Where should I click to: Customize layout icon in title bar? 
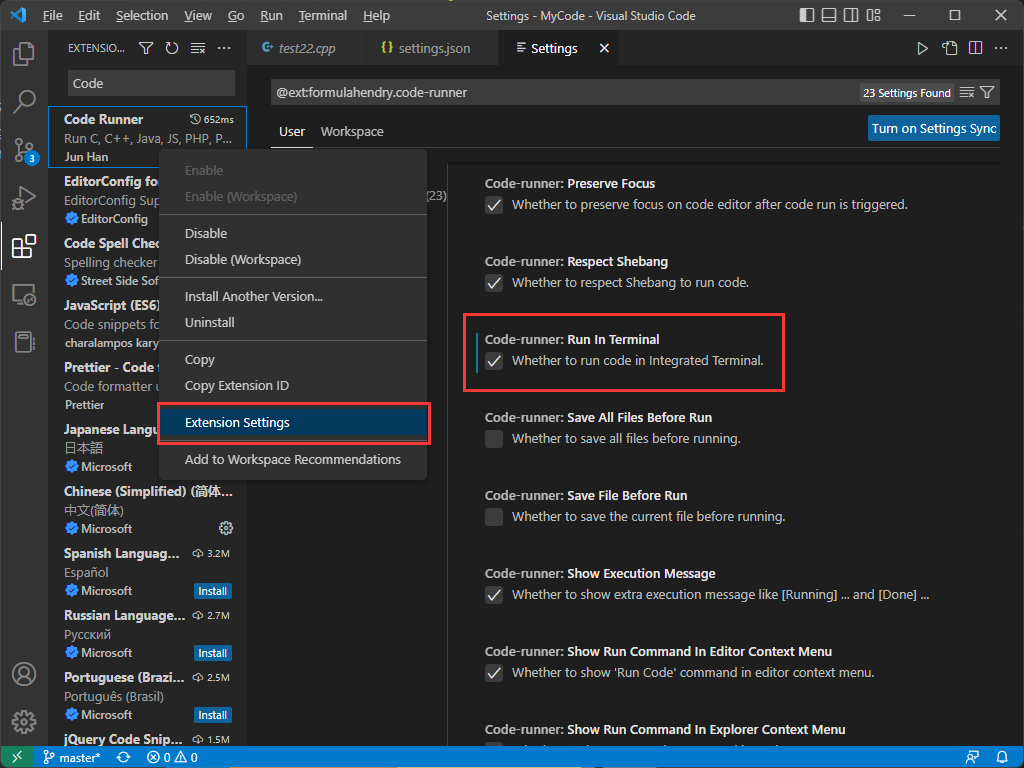874,15
